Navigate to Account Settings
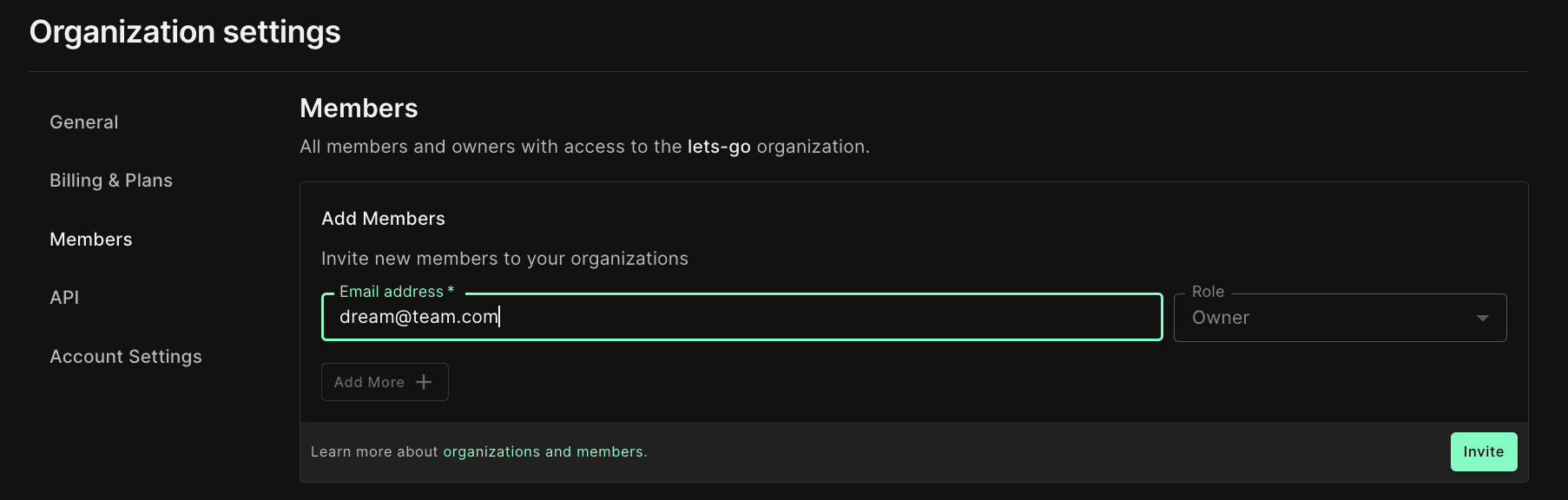 point(126,357)
